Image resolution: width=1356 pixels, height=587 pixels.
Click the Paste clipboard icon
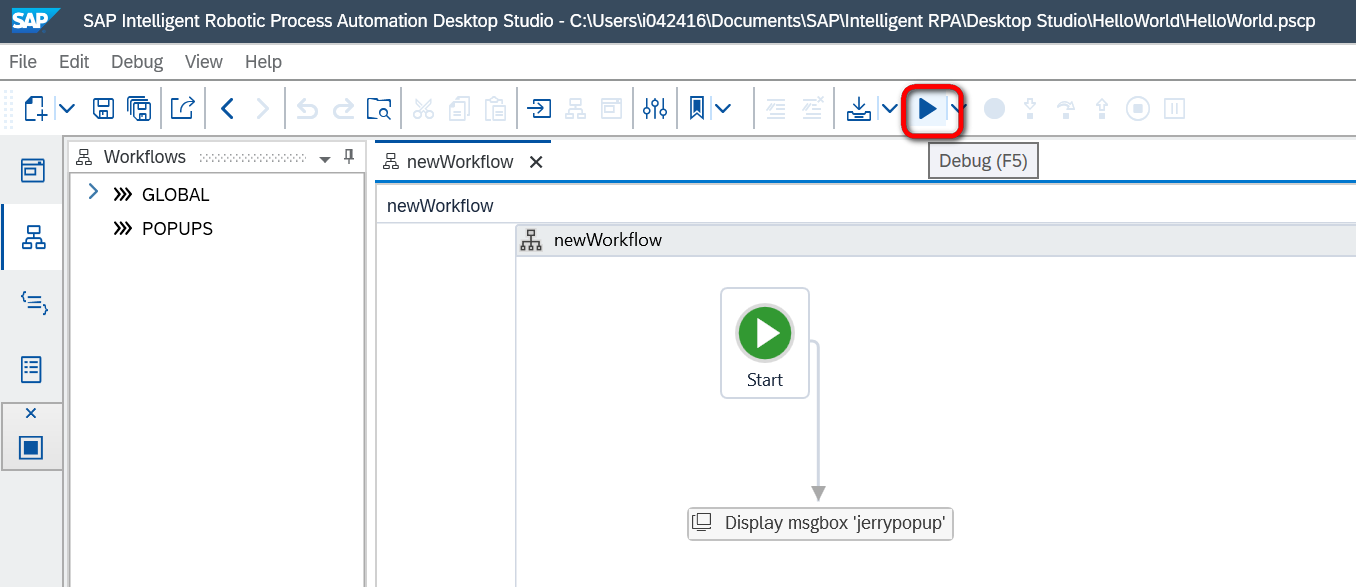[x=495, y=108]
